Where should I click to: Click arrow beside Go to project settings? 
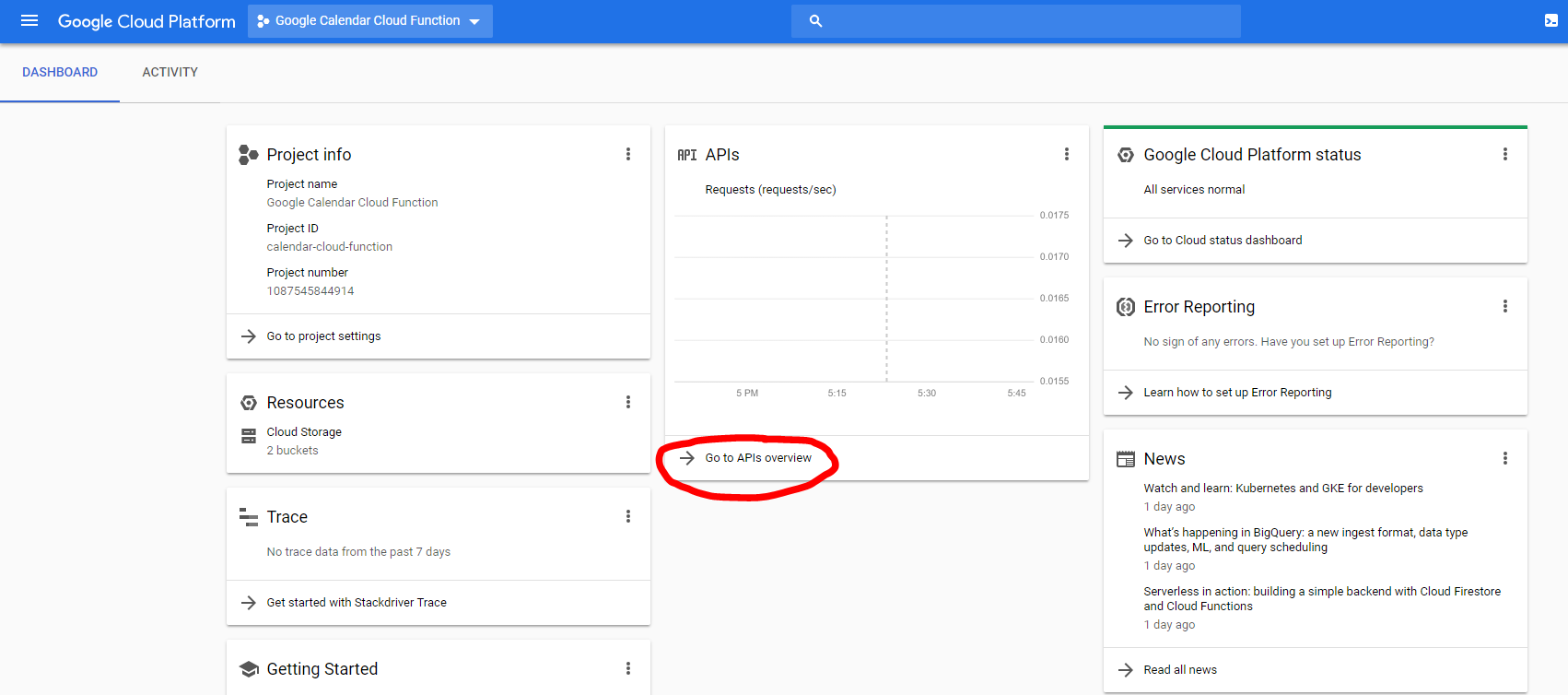249,336
